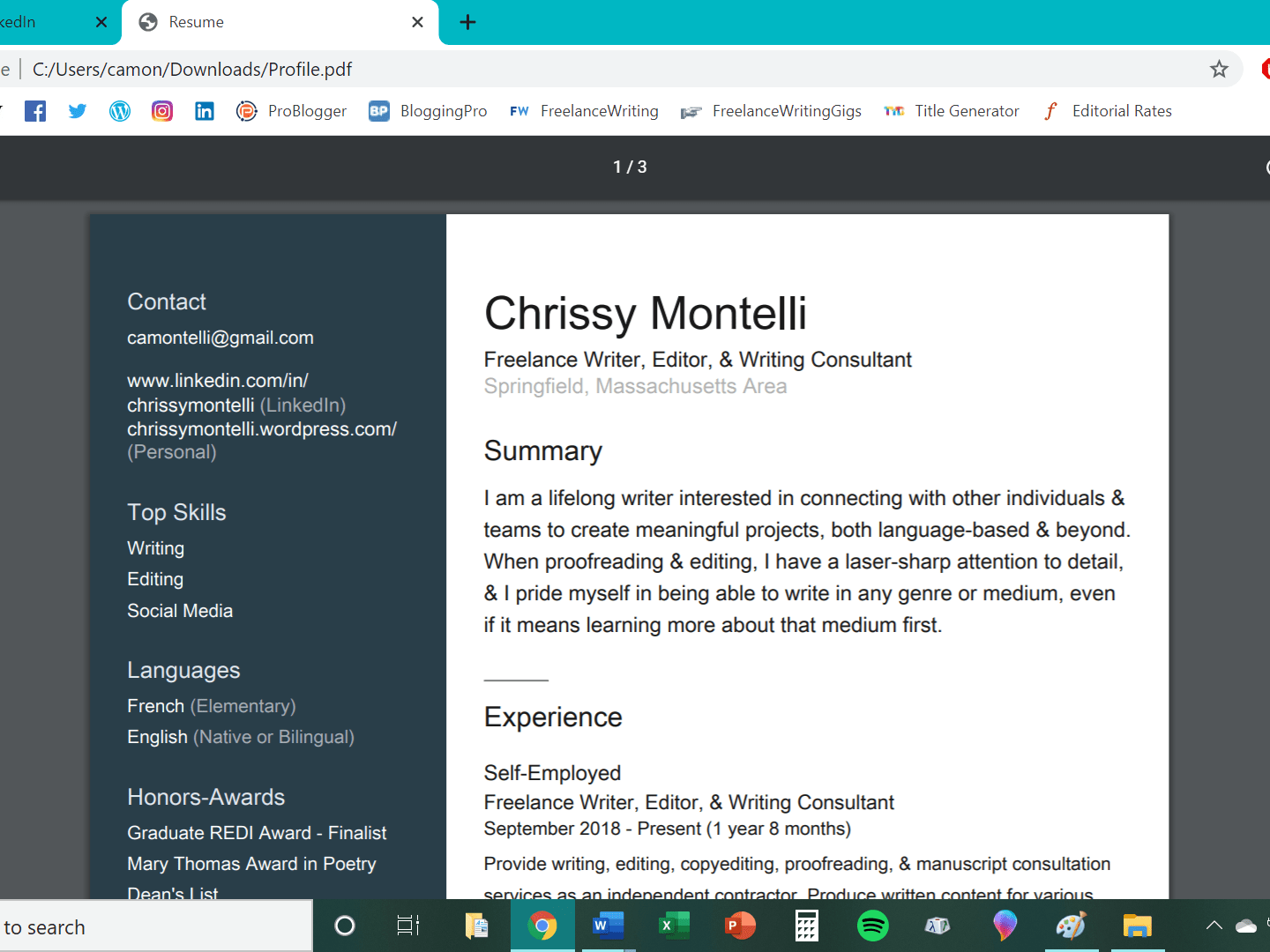The height and width of the screenshot is (952, 1270).
Task: Open the Twitter bookmark icon
Action: coord(78,111)
